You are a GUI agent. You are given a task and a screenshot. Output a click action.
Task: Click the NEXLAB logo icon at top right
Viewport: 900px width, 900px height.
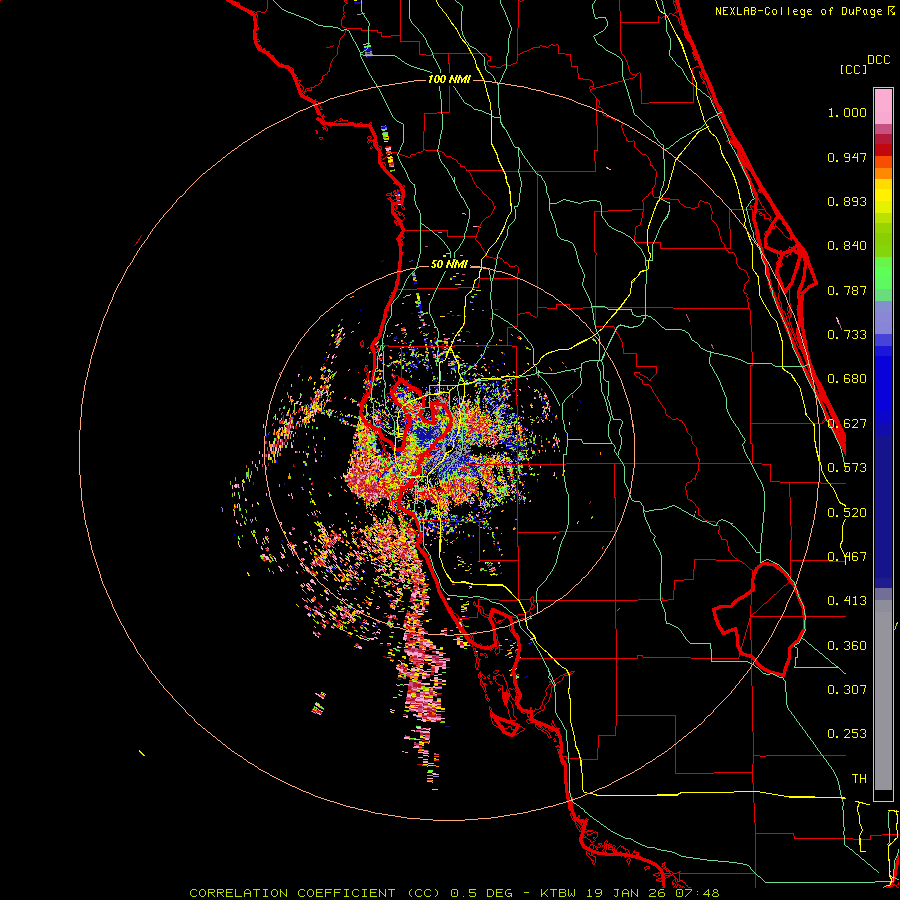[891, 10]
